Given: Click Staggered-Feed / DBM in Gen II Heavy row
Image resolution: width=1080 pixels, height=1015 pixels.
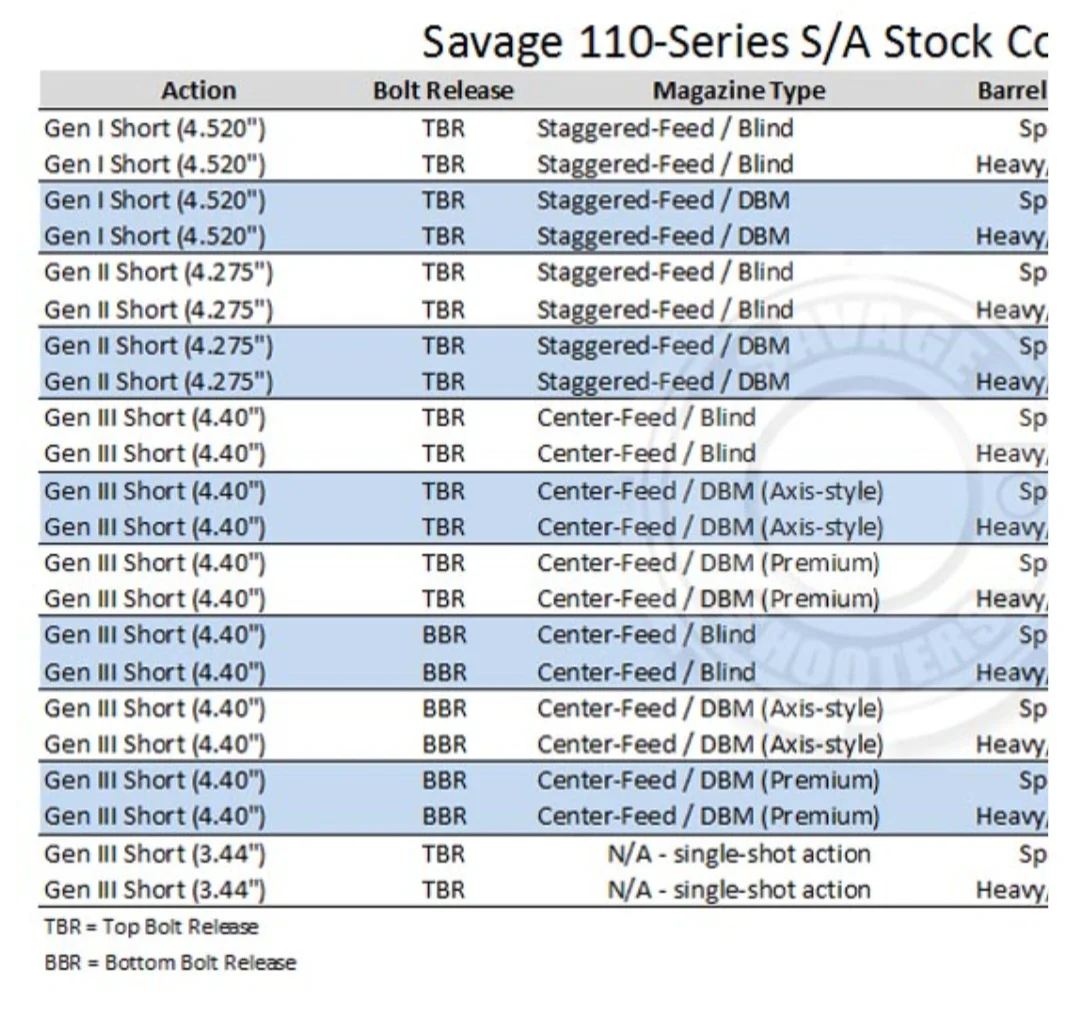Looking at the screenshot, I should 663,381.
